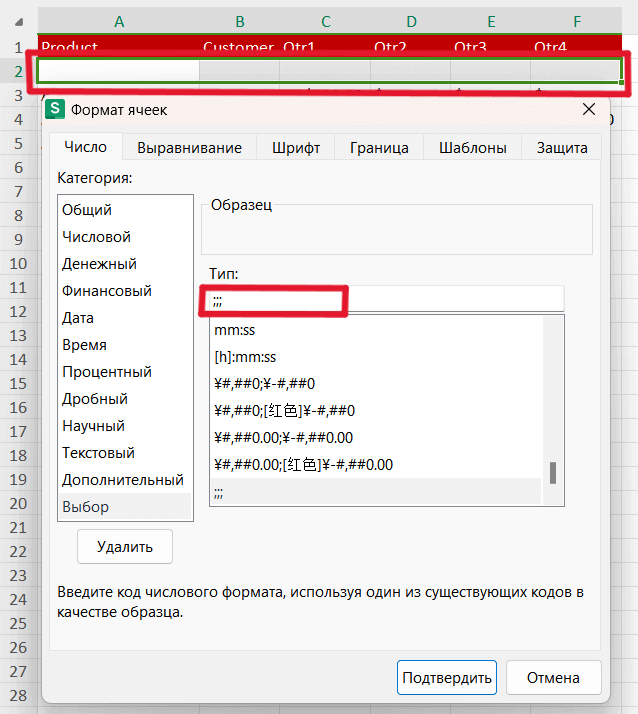The width and height of the screenshot is (638, 714).
Task: Select the Научный category
Action: tap(125, 426)
